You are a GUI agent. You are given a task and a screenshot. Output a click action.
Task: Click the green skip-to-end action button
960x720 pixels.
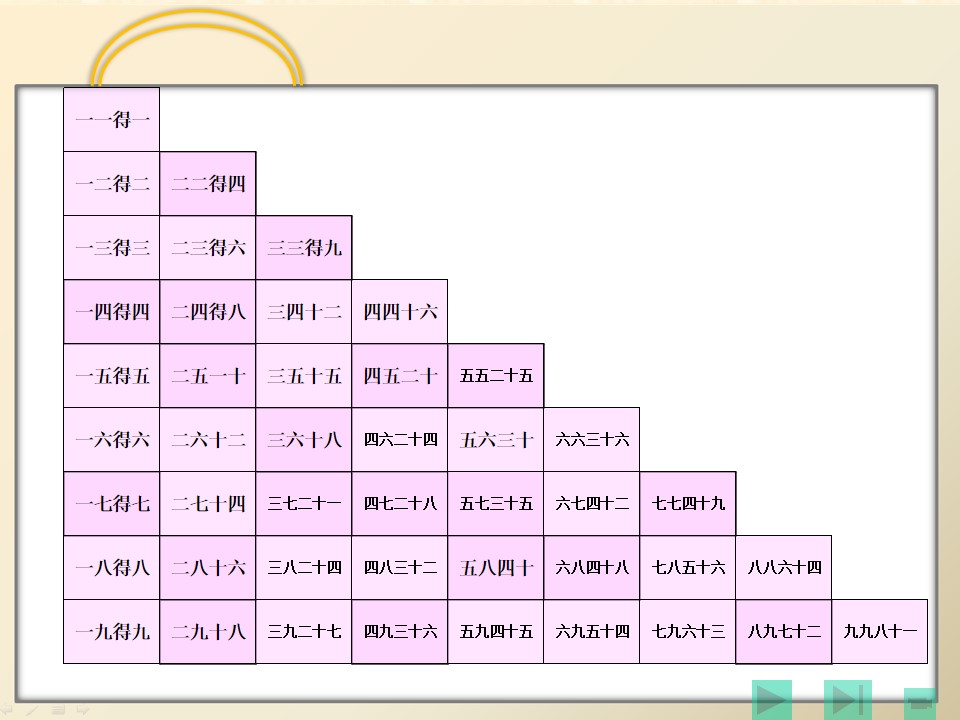pos(848,700)
